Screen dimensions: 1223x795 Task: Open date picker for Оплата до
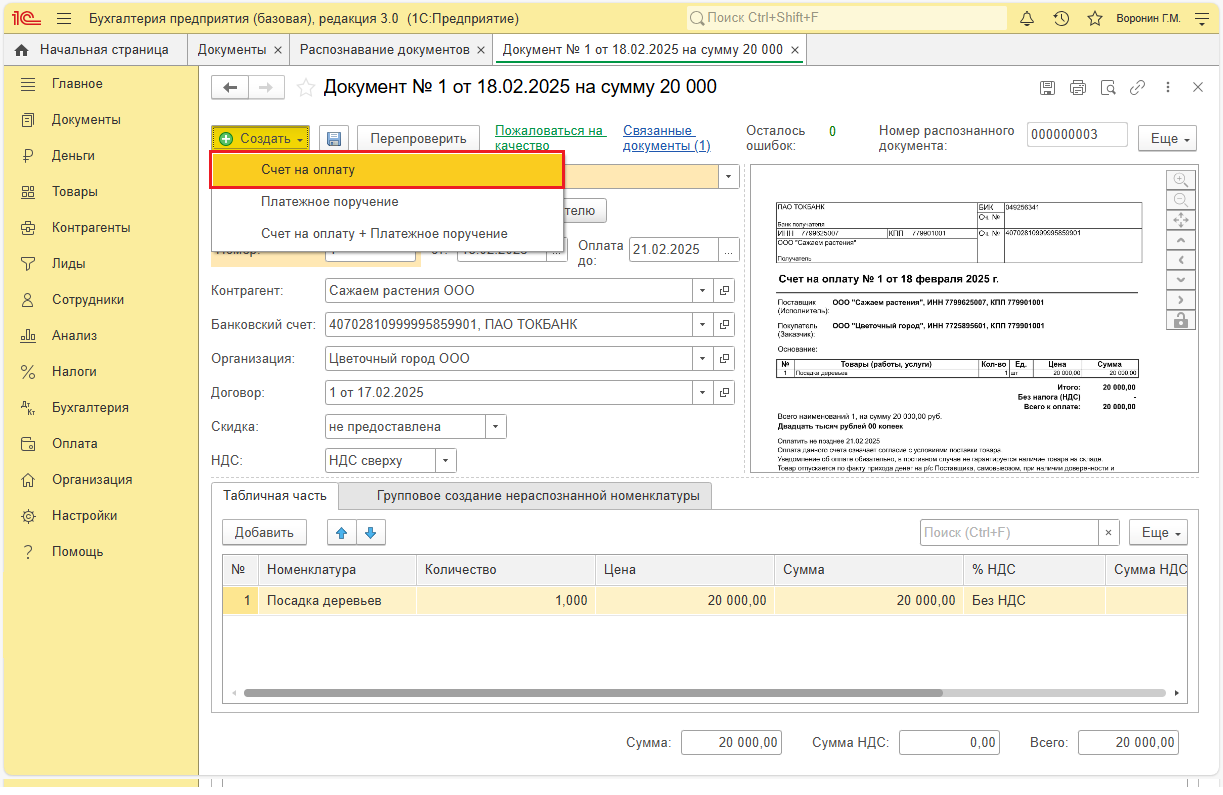click(728, 250)
